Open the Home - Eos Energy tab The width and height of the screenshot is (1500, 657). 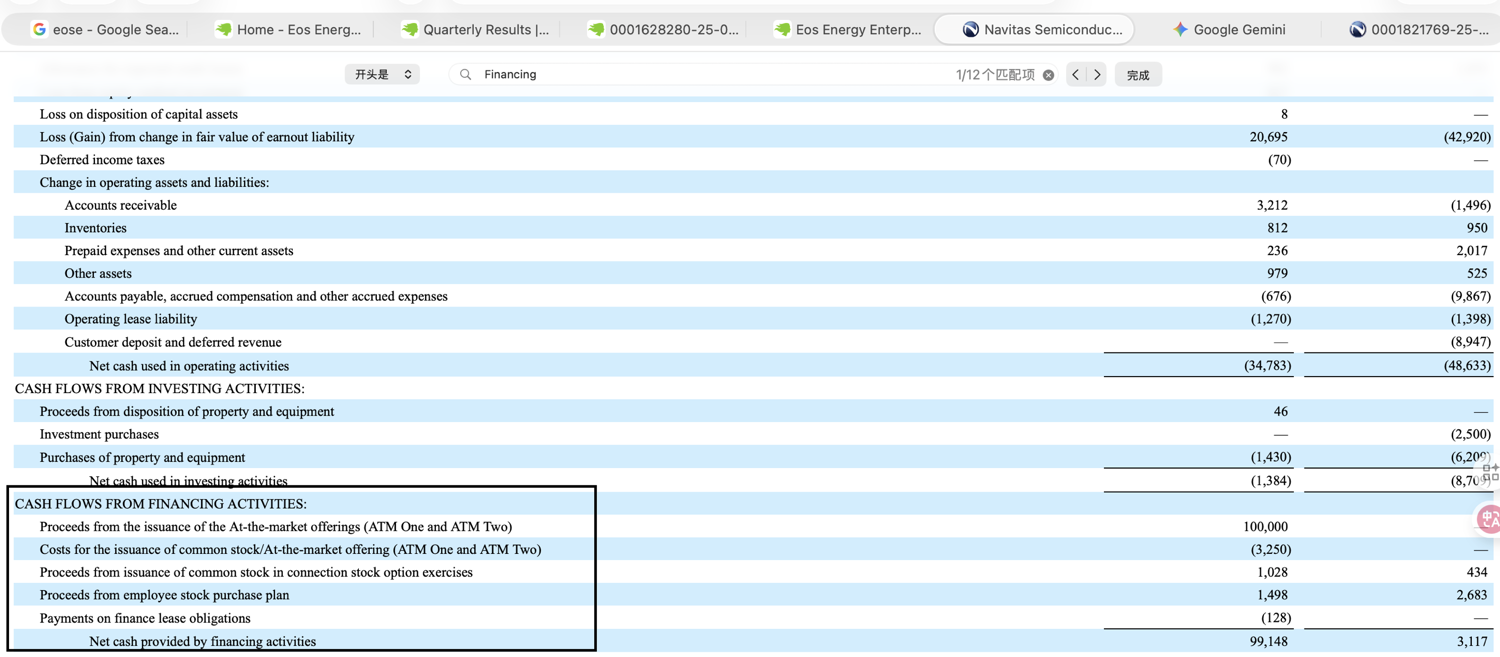coord(288,30)
